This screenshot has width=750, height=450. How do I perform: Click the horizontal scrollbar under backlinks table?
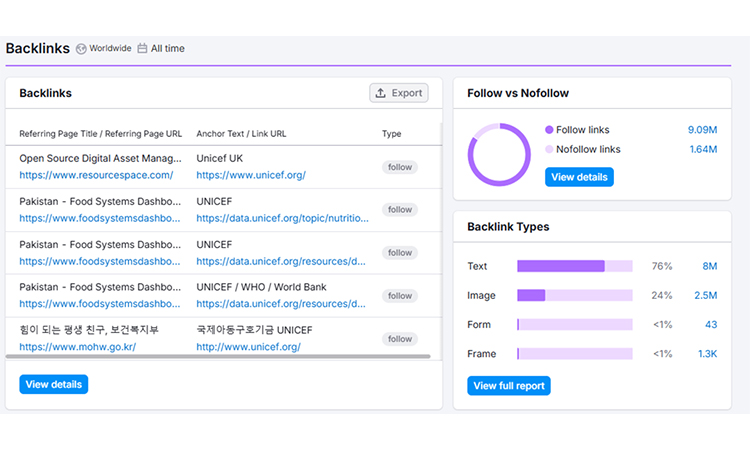click(218, 356)
